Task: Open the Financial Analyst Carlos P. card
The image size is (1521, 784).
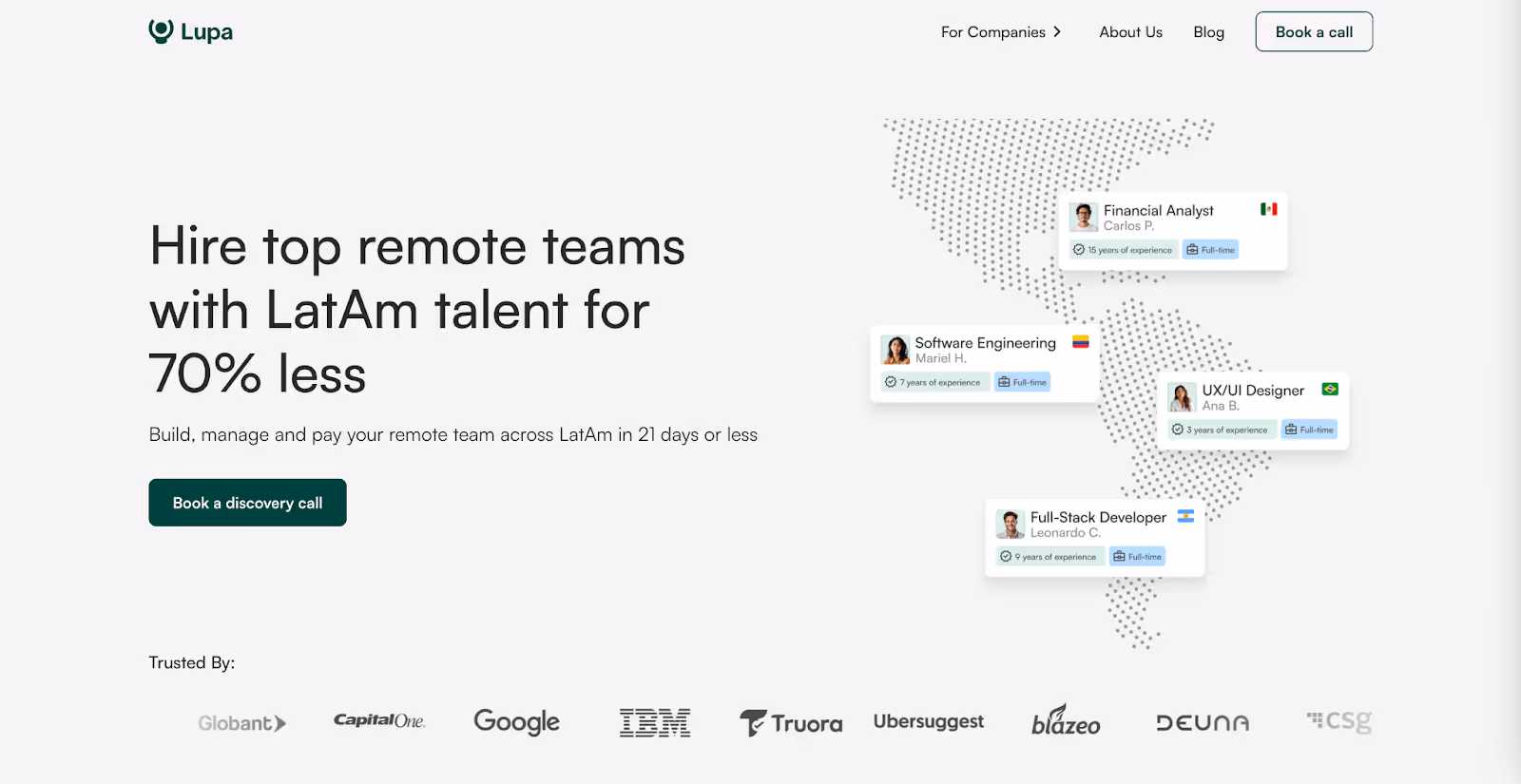Action: [1173, 231]
